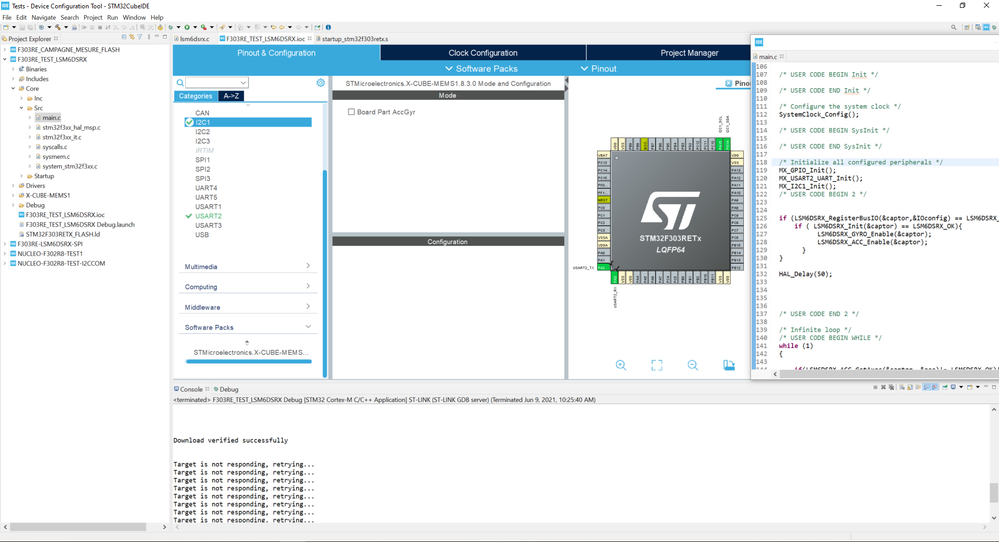Select the Pinout & Configuration tab
999x542 pixels.
pos(277,53)
